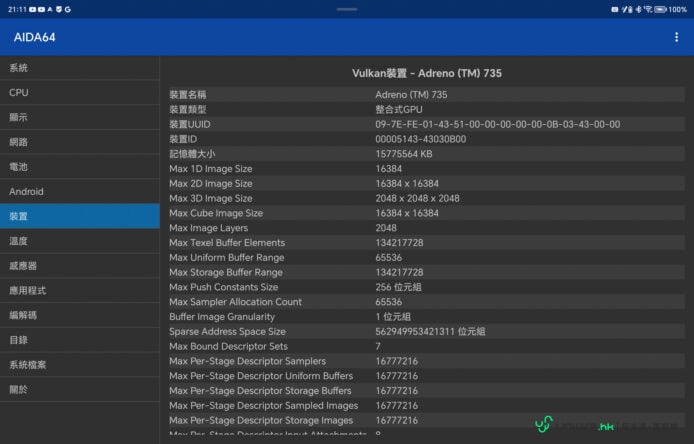Tap the battery icon in status bar
The image size is (694, 444).
tap(661, 9)
